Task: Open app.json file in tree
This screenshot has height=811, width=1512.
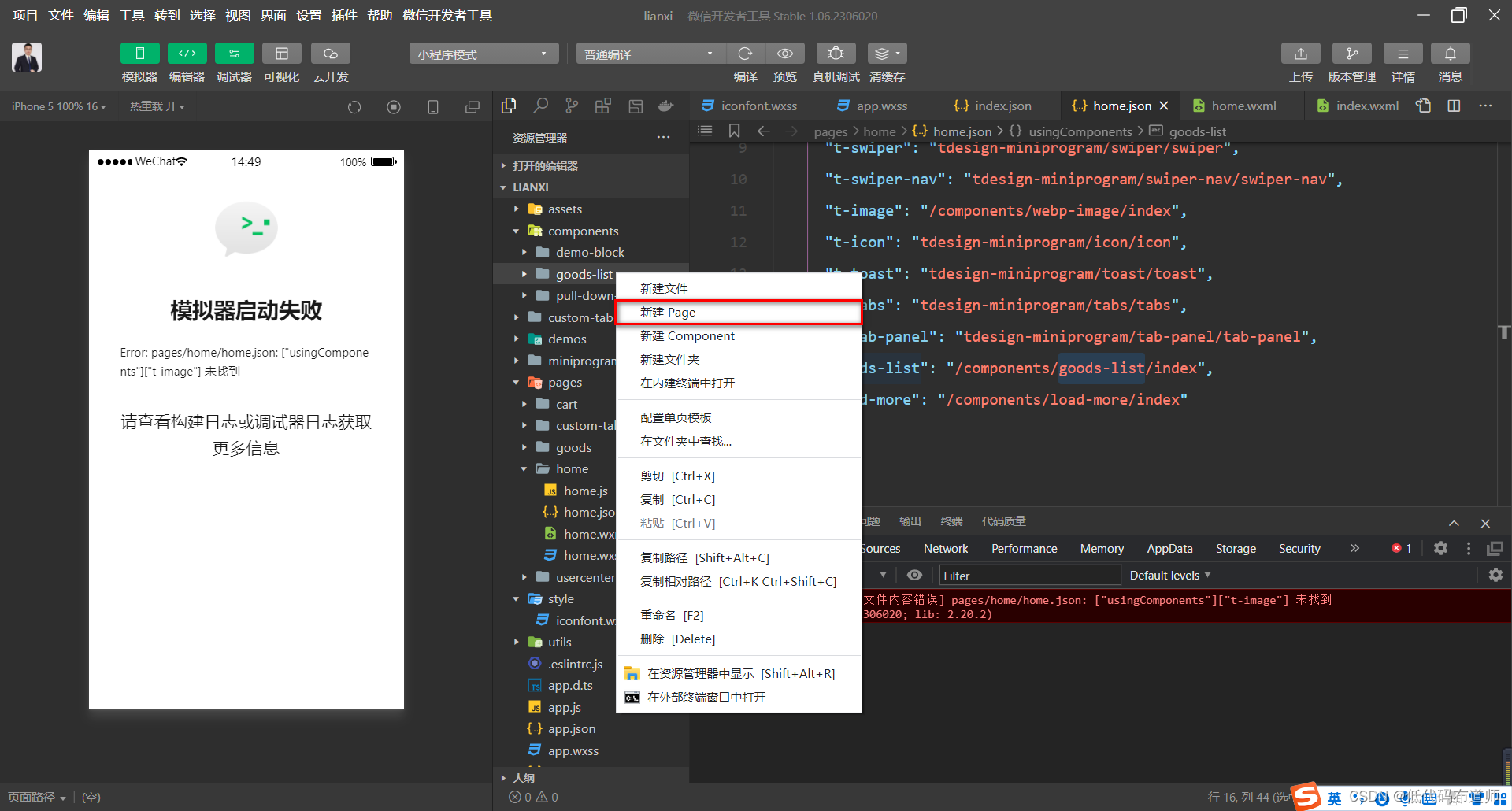Action: 572,728
